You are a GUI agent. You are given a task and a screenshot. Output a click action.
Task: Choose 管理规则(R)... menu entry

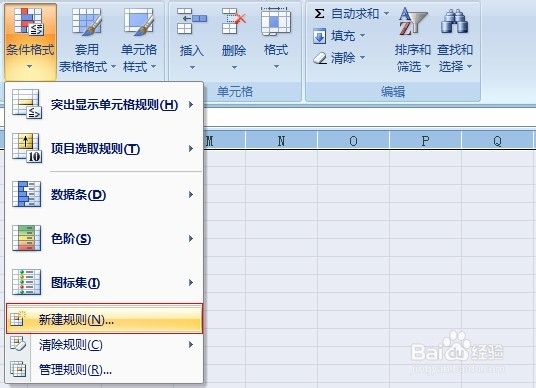click(105, 370)
